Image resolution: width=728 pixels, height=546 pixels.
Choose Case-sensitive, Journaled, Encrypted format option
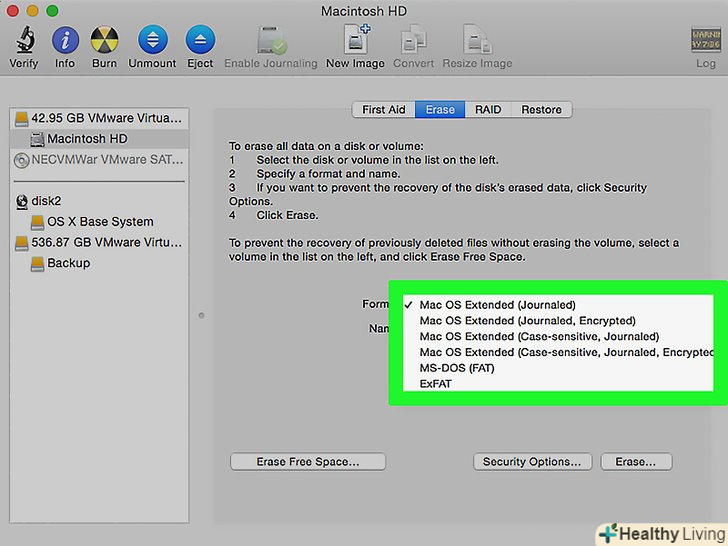coord(558,352)
